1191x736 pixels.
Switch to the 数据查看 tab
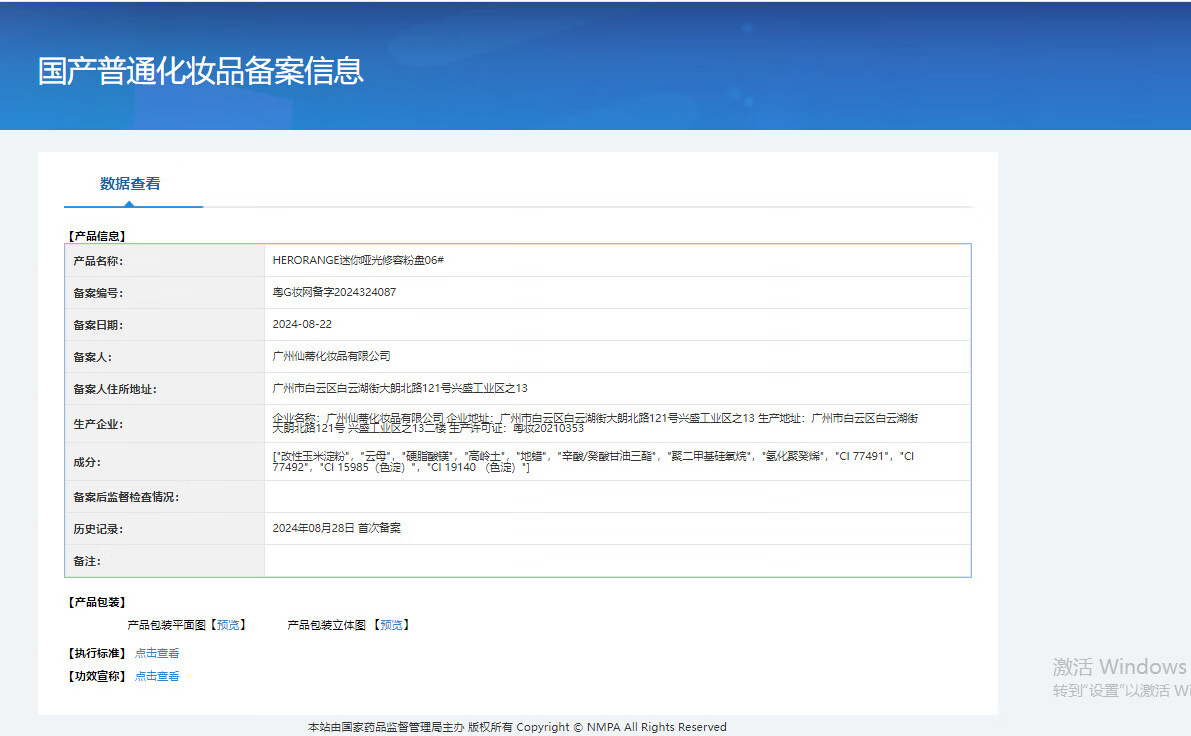(x=130, y=184)
